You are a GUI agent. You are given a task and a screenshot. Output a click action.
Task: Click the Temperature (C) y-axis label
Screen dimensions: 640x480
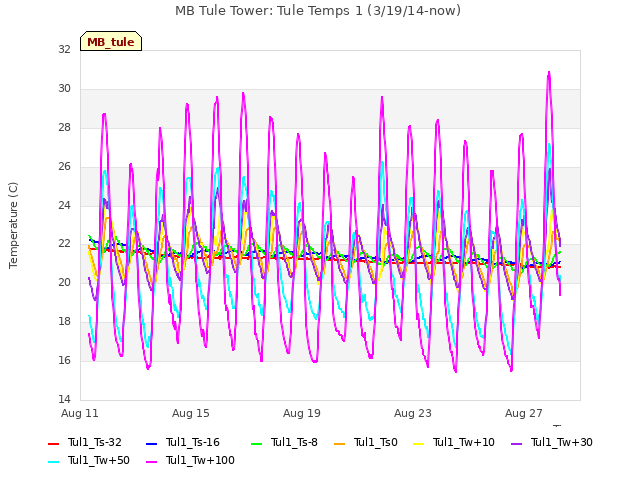(13, 225)
